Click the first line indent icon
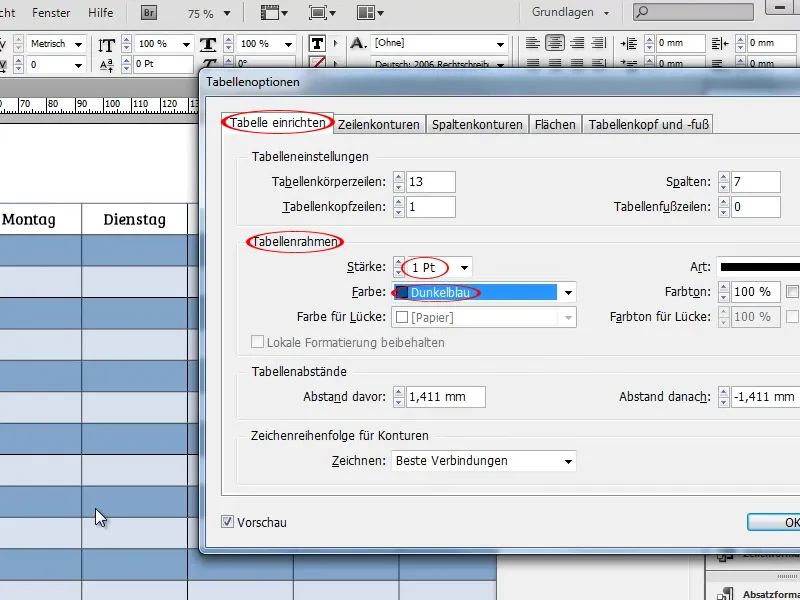 click(629, 64)
